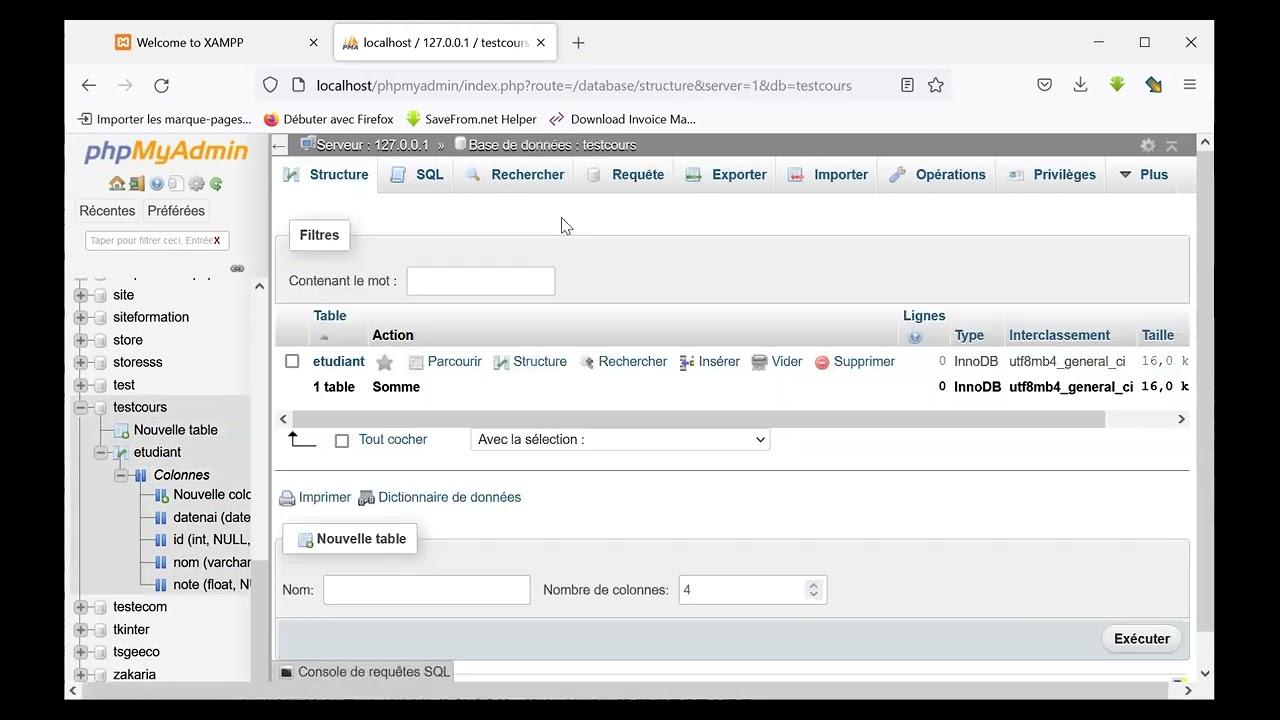The image size is (1280, 720).
Task: Expand the testecom database node
Action: coord(81,608)
